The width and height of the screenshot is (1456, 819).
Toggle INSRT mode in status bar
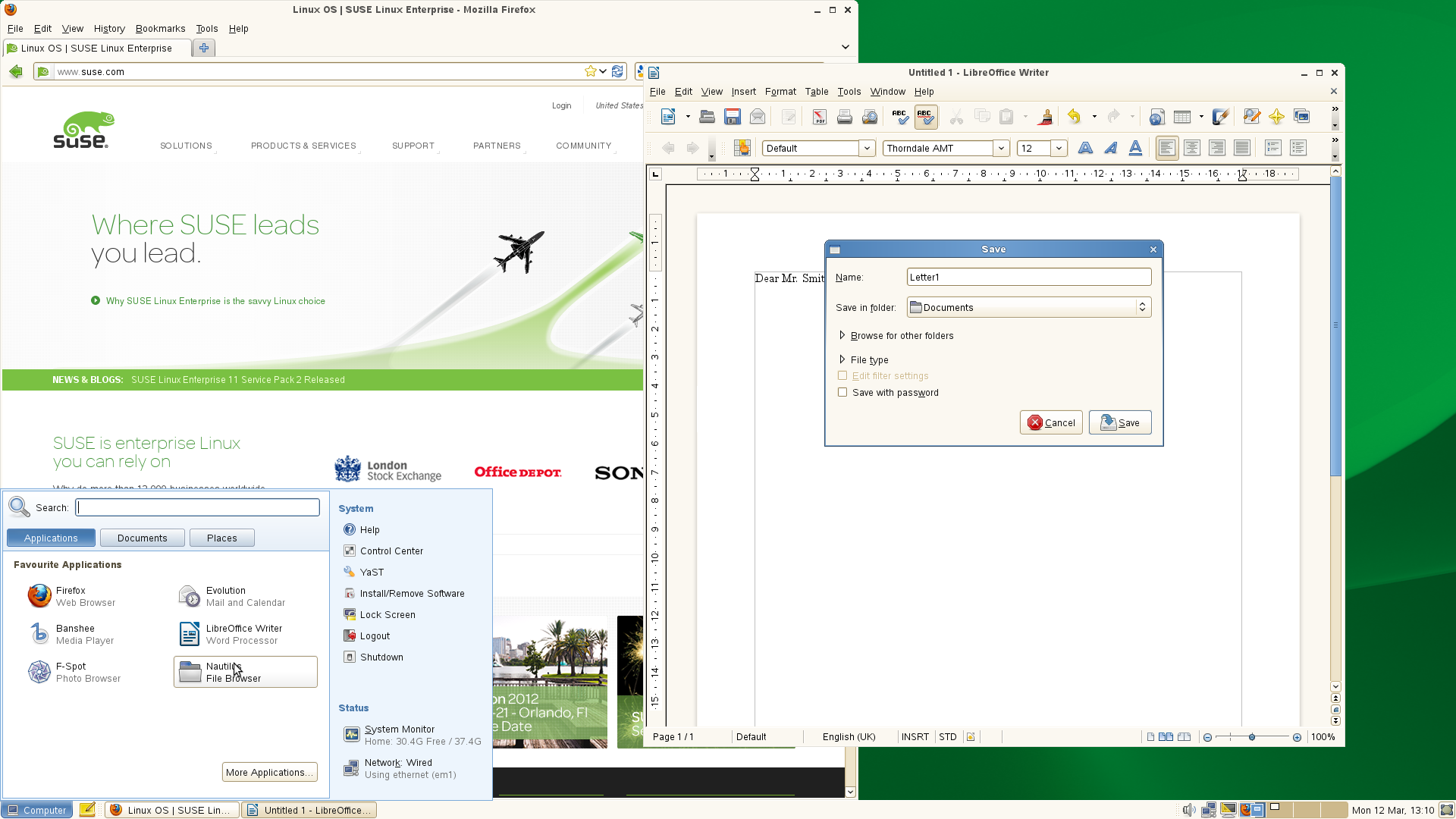(x=915, y=737)
